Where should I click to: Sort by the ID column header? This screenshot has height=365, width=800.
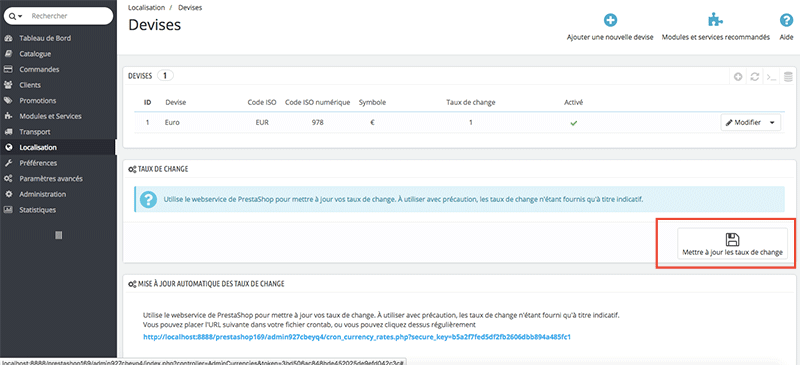147,102
